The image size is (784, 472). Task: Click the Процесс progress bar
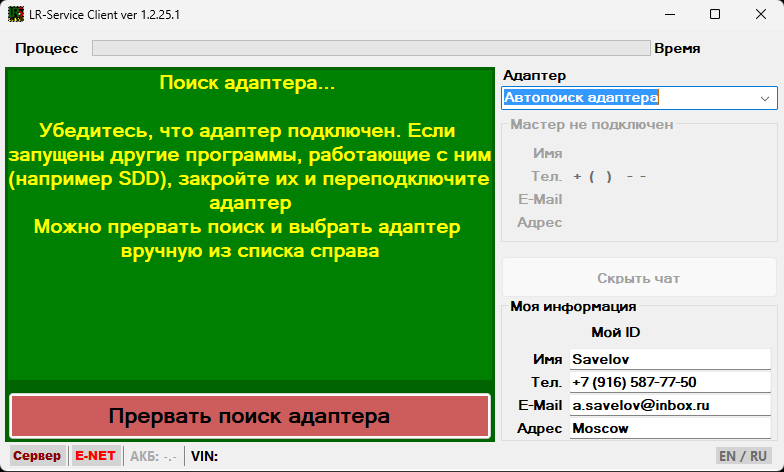point(370,48)
